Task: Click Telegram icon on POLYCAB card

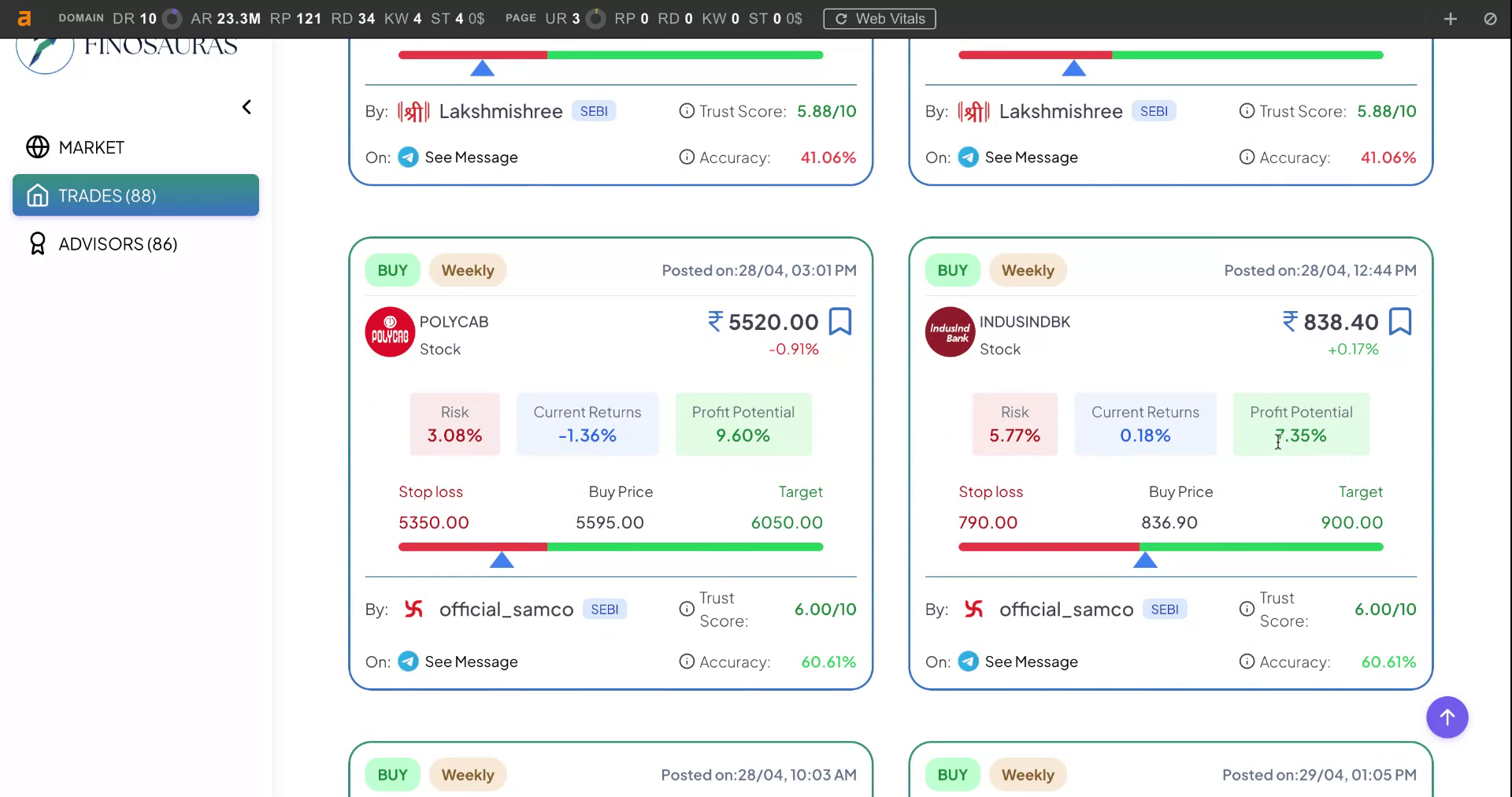Action: [408, 662]
